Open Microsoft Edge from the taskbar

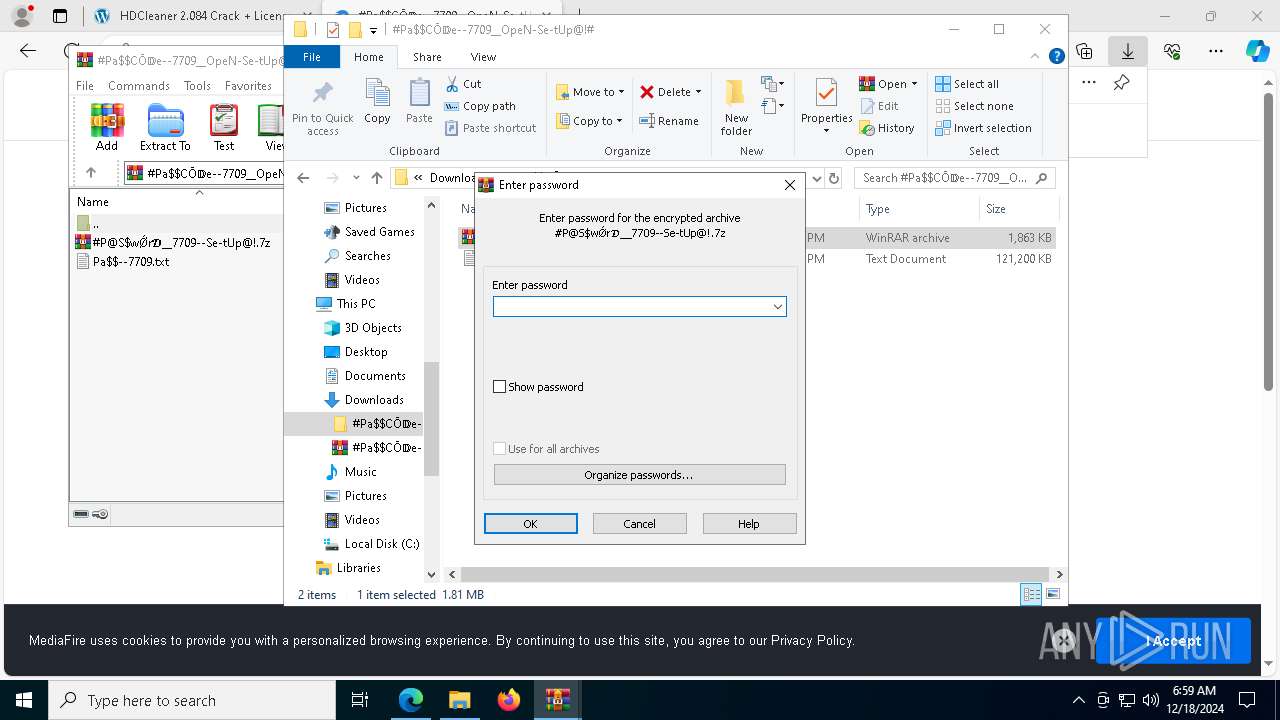click(x=411, y=700)
